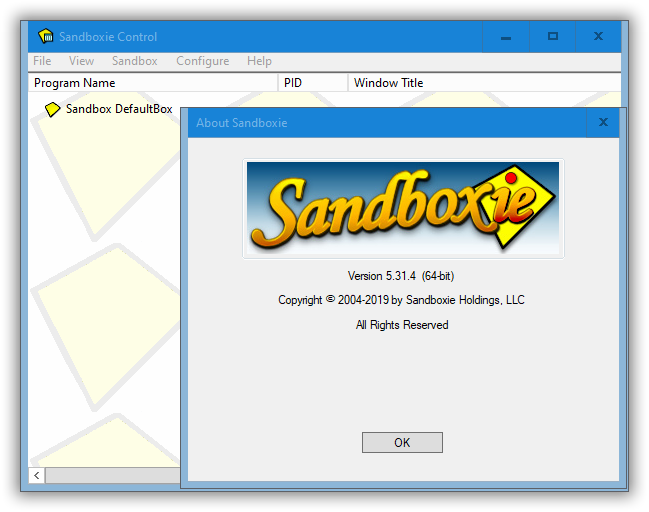The width and height of the screenshot is (649, 512).
Task: Open the View menu
Action: click(x=81, y=61)
